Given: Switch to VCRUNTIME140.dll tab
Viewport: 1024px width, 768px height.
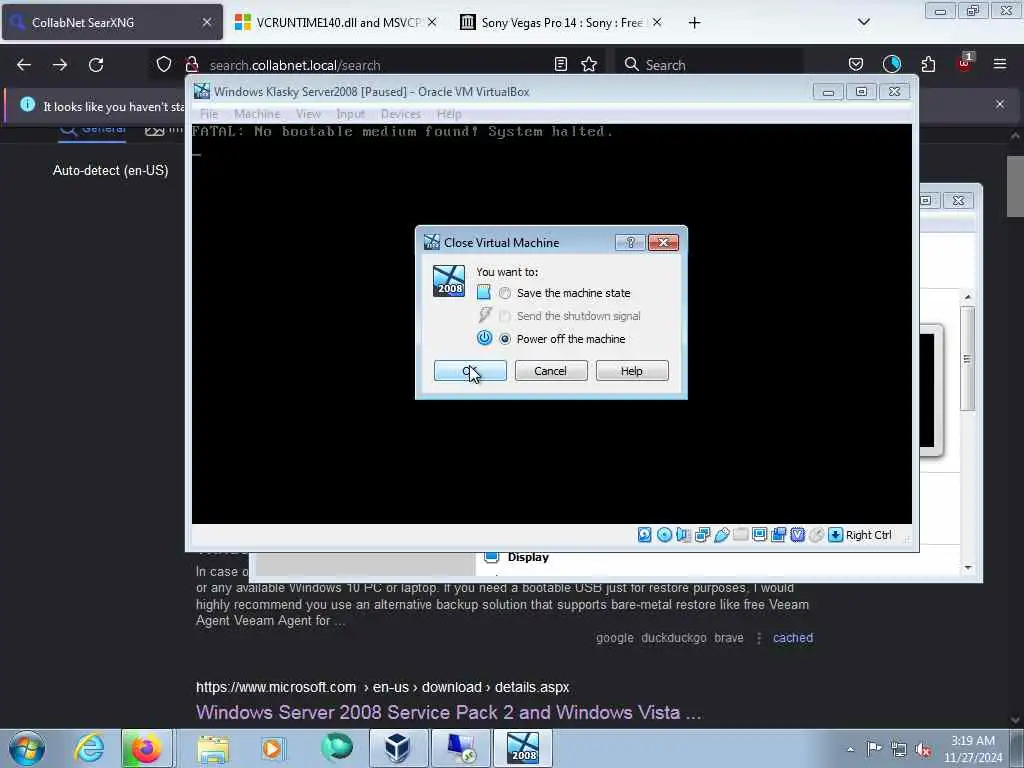Looking at the screenshot, I should pyautogui.click(x=336, y=22).
